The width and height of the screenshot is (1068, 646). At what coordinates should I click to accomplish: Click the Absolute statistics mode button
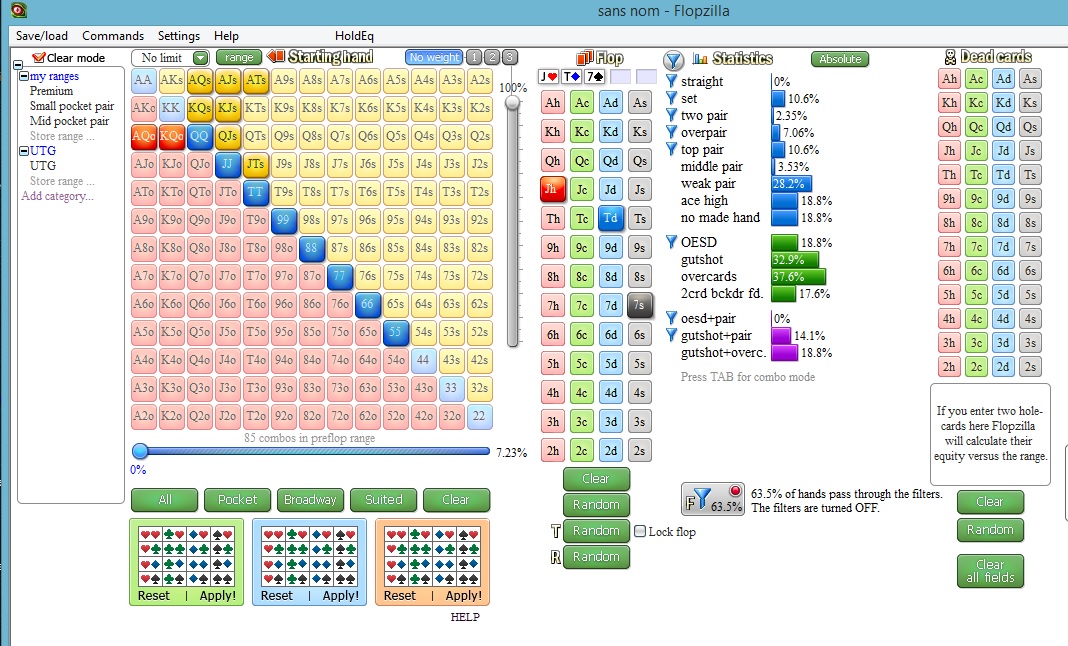840,59
